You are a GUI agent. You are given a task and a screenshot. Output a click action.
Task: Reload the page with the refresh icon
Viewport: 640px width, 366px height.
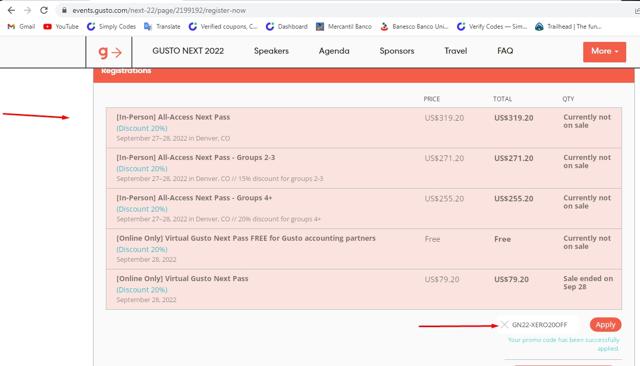[44, 10]
